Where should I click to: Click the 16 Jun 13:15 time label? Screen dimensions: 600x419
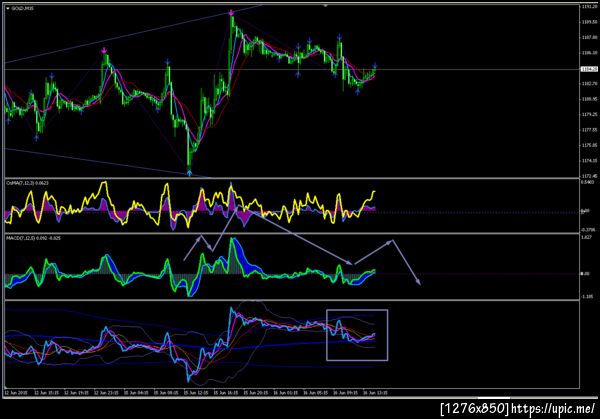(x=375, y=393)
